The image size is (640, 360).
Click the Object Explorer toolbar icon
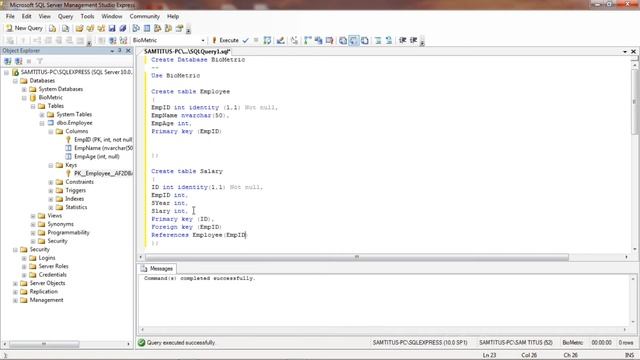tap(158, 28)
